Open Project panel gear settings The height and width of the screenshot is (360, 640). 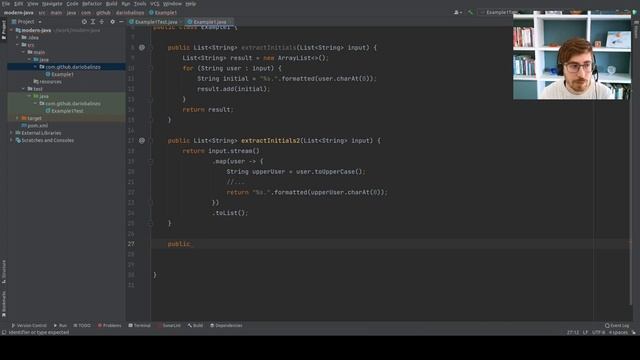click(x=112, y=22)
